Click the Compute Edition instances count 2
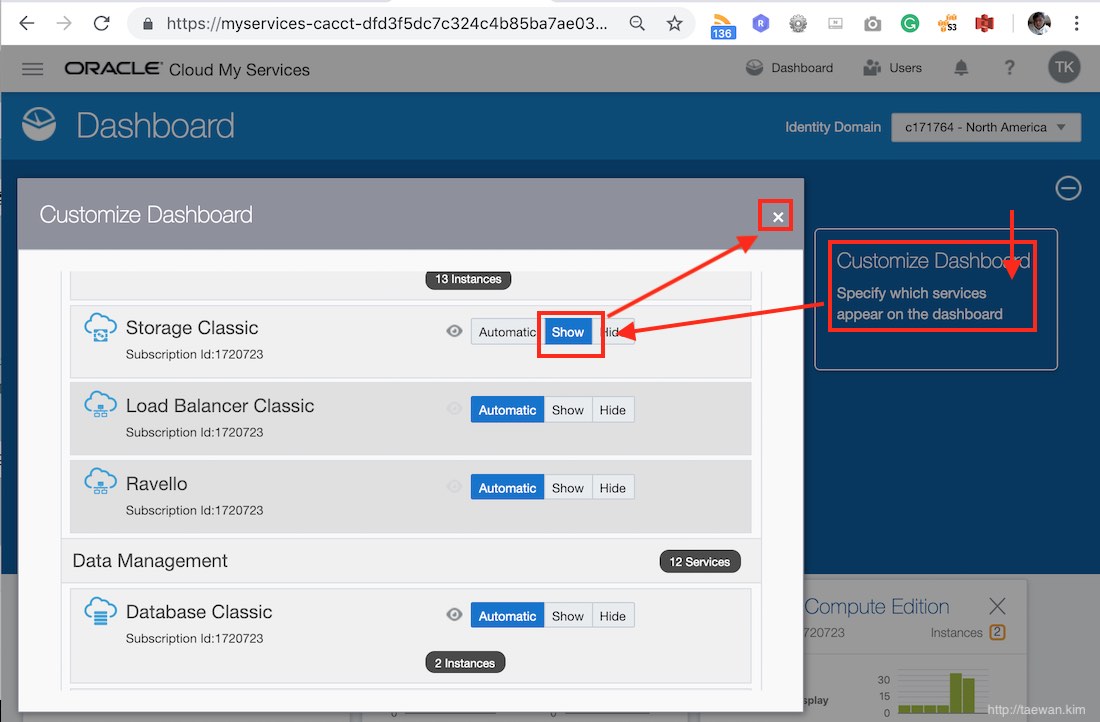The image size is (1100, 722). click(997, 632)
